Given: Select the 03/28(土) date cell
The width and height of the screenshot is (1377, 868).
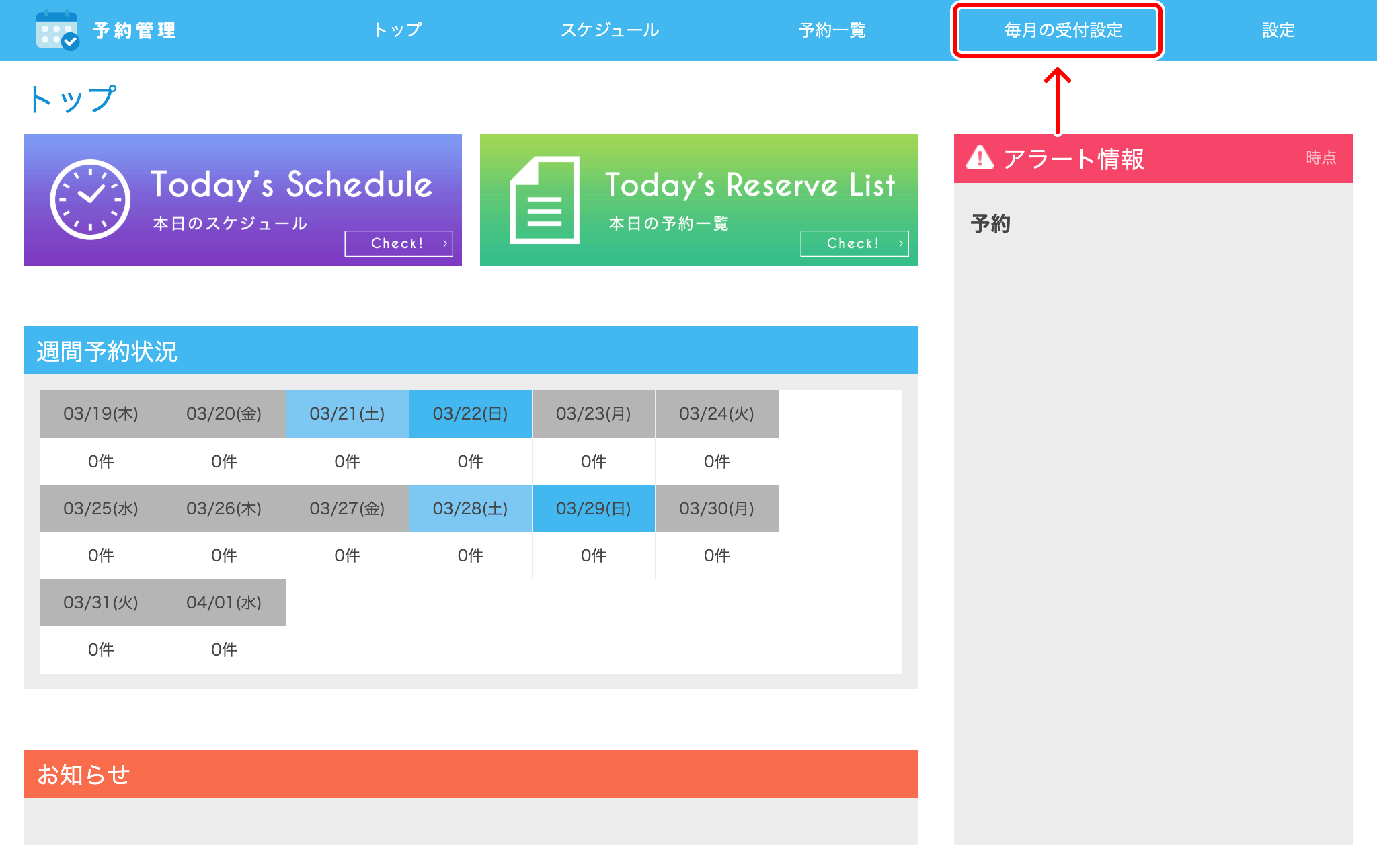Looking at the screenshot, I should [470, 509].
